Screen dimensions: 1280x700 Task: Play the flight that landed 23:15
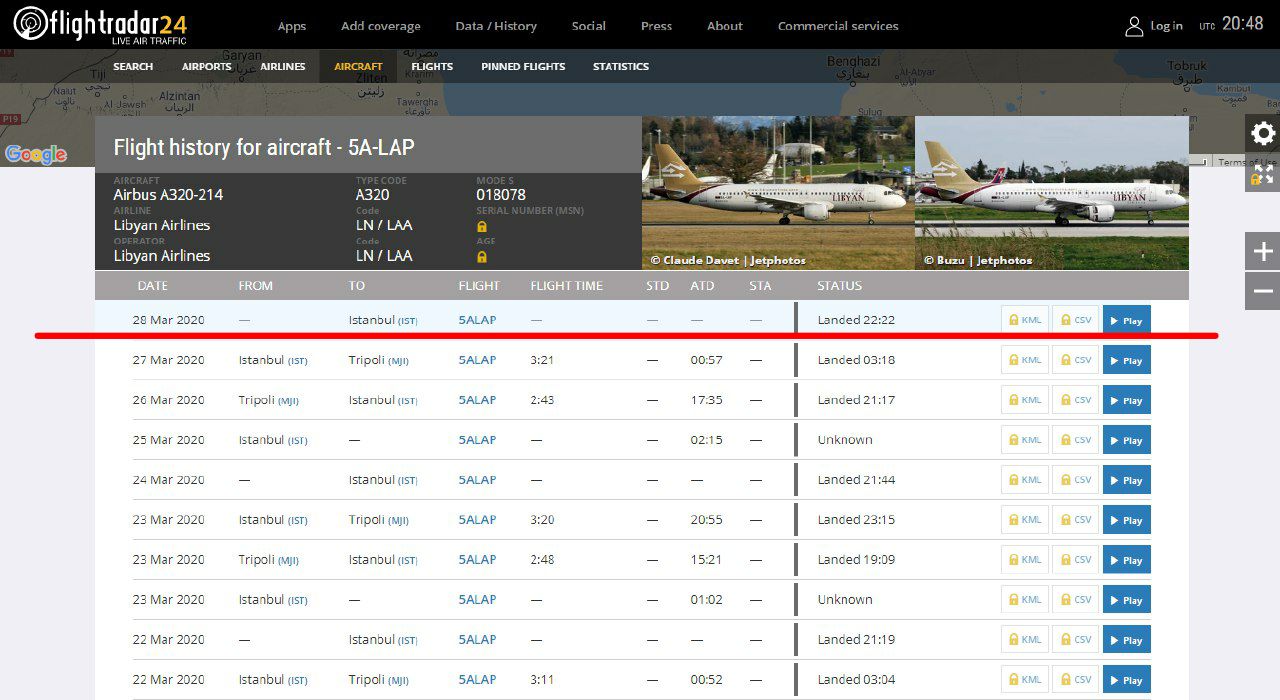1127,520
